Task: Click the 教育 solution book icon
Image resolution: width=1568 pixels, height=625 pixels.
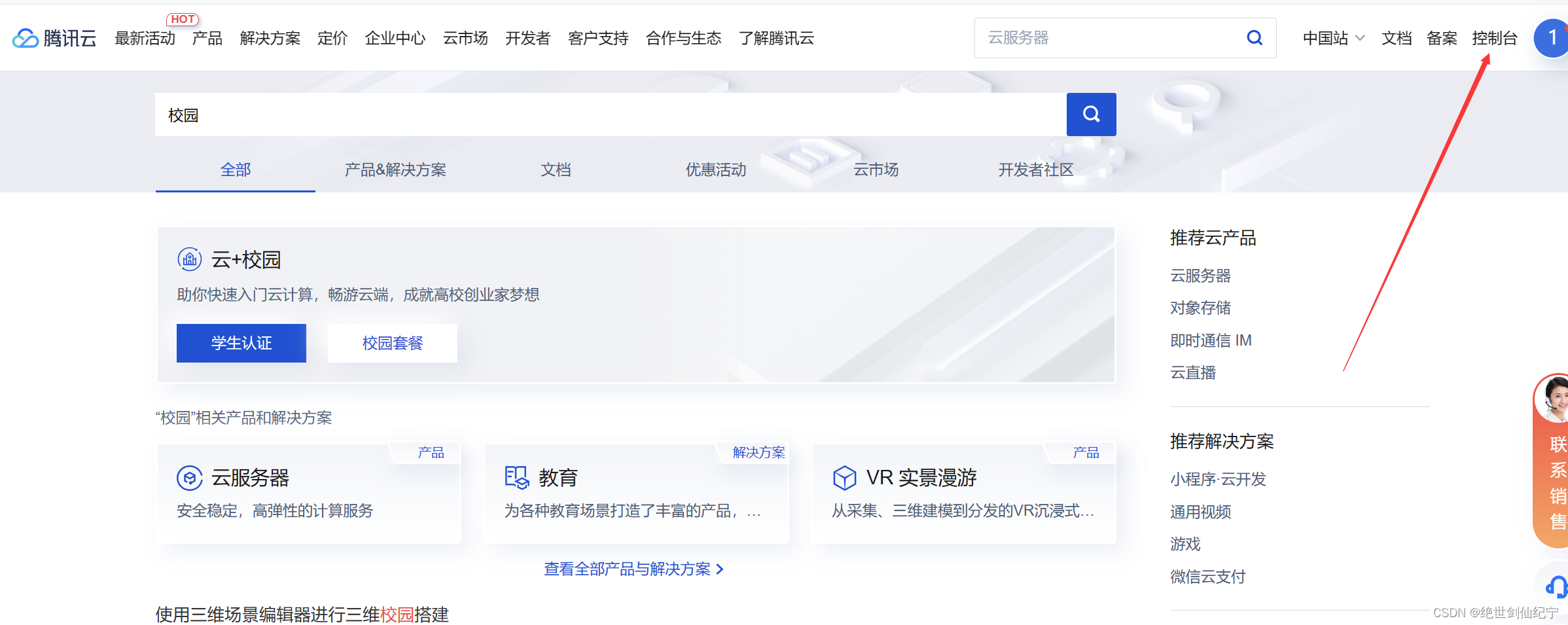Action: point(516,477)
